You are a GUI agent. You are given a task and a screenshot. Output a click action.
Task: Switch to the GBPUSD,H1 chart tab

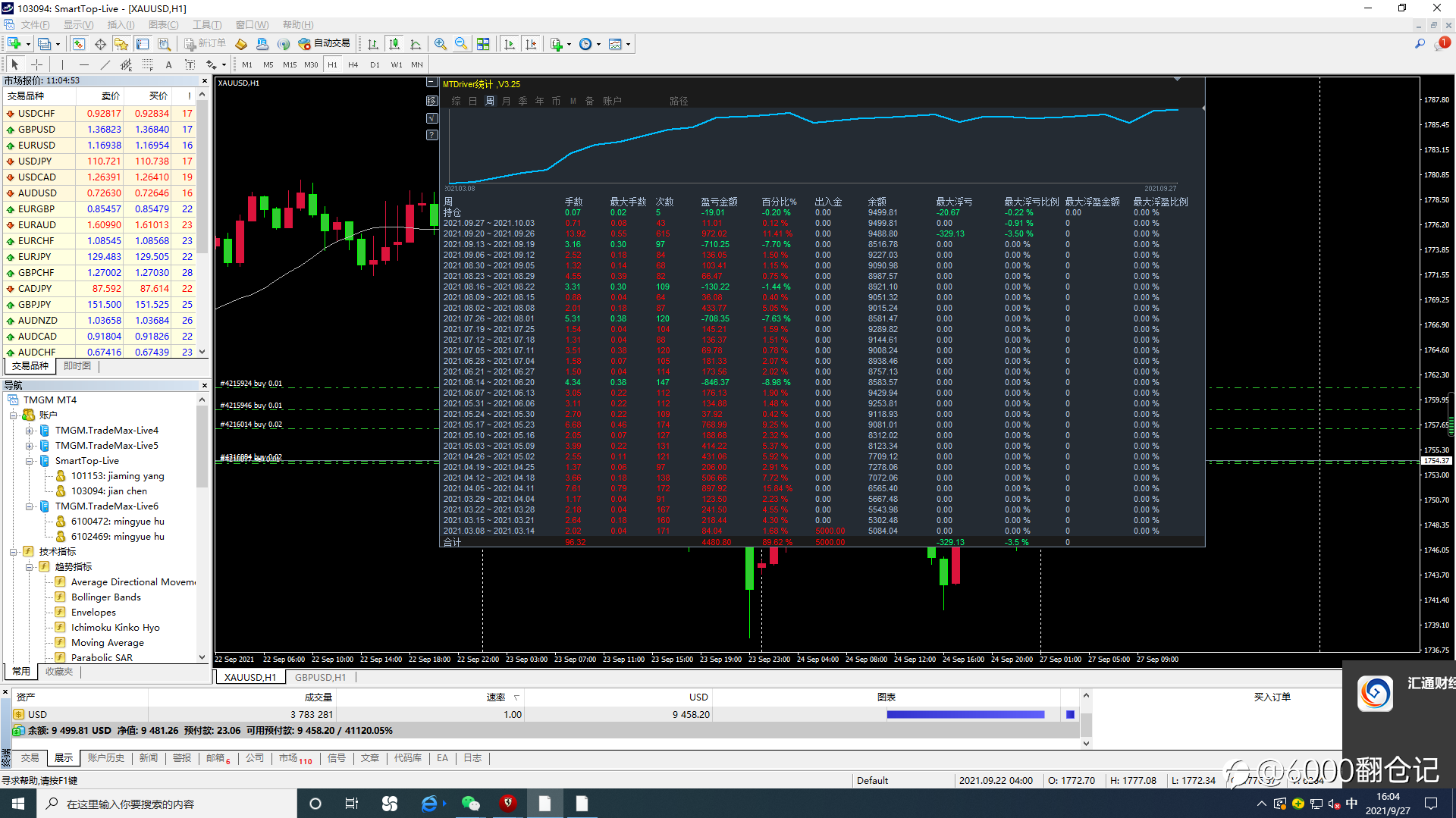tap(320, 677)
